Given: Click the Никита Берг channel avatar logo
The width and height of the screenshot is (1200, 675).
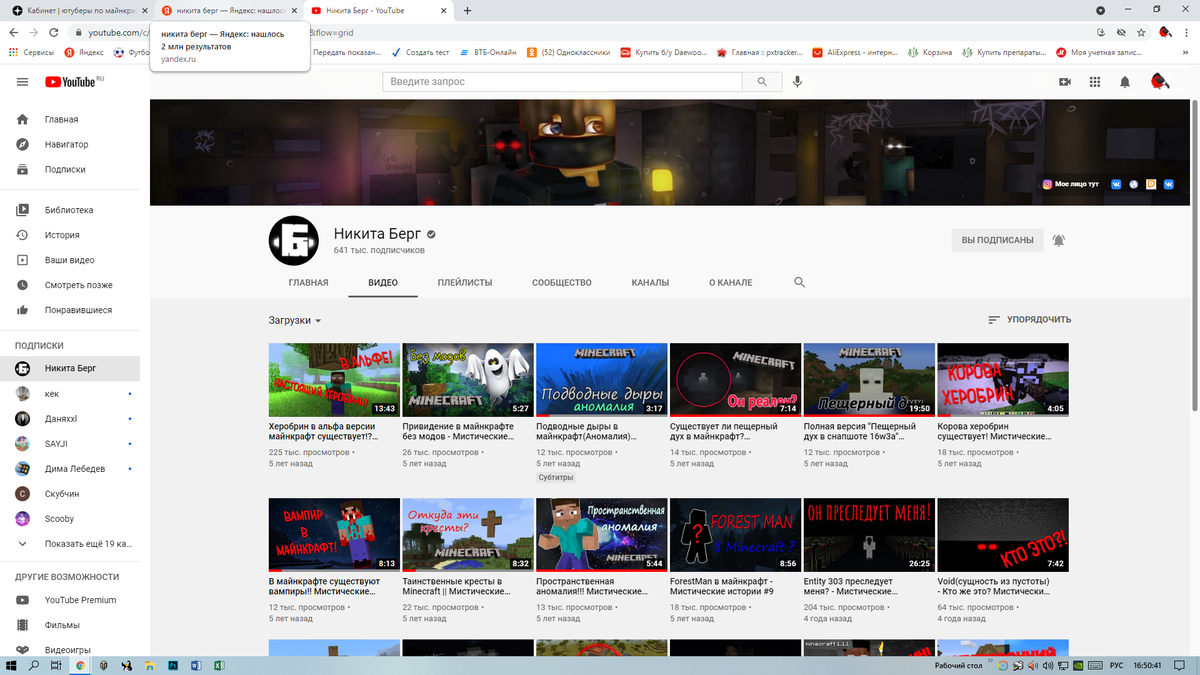Looking at the screenshot, I should [x=293, y=241].
